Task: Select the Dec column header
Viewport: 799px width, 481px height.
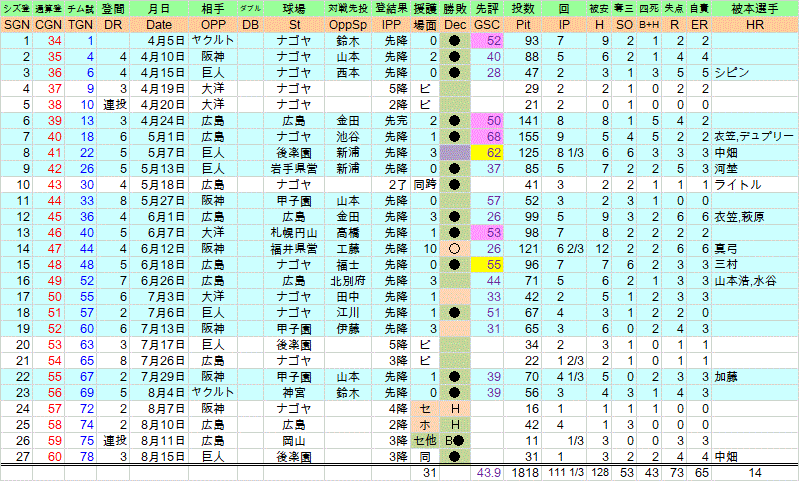Action: click(455, 24)
